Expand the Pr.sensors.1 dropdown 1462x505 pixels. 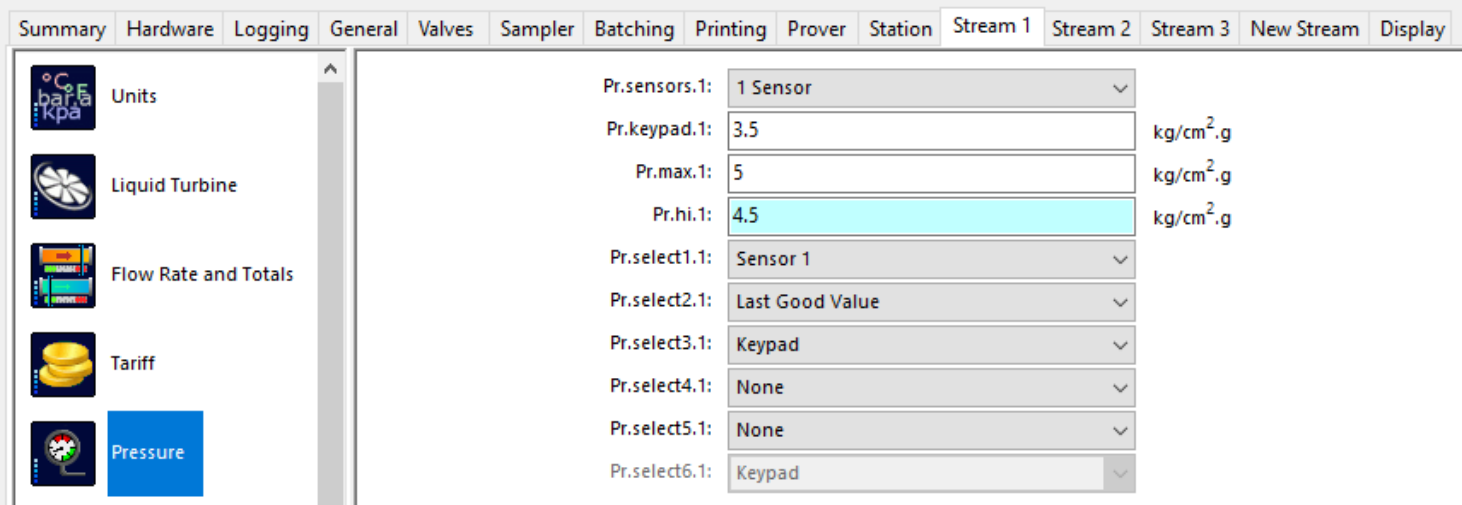[931, 88]
